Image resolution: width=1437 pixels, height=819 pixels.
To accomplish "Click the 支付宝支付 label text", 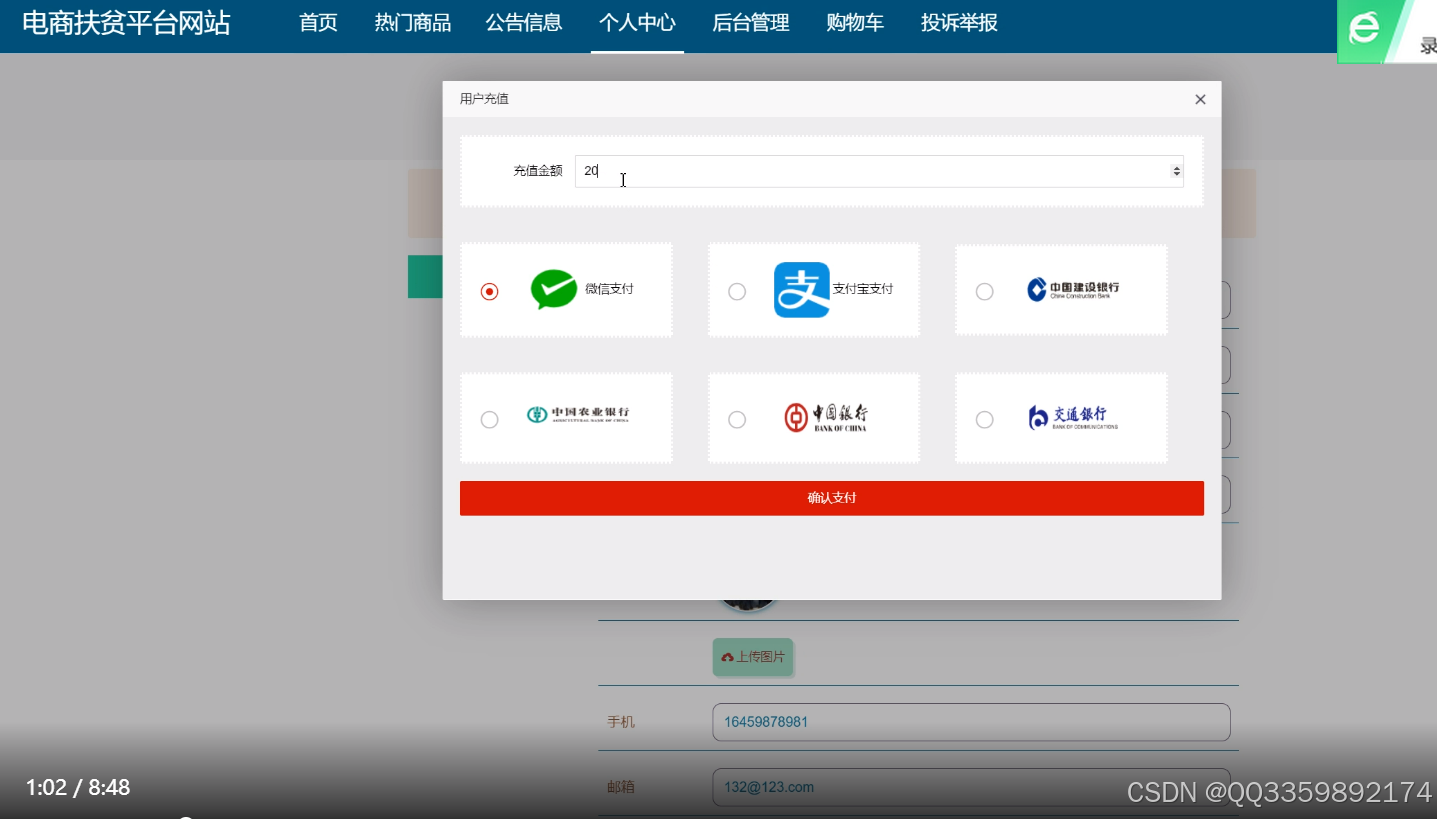I will (863, 289).
